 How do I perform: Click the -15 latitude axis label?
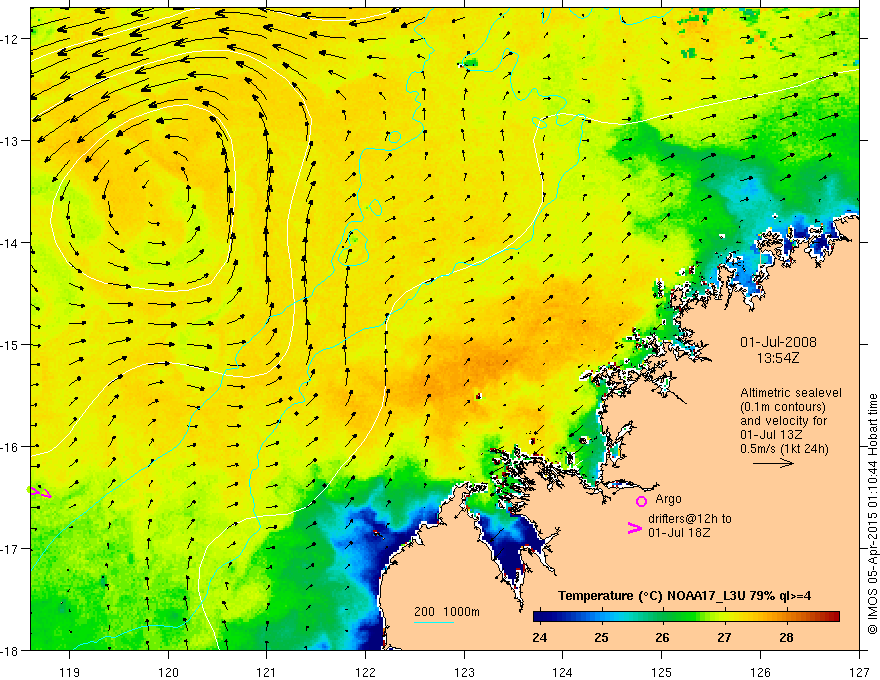click(x=10, y=345)
